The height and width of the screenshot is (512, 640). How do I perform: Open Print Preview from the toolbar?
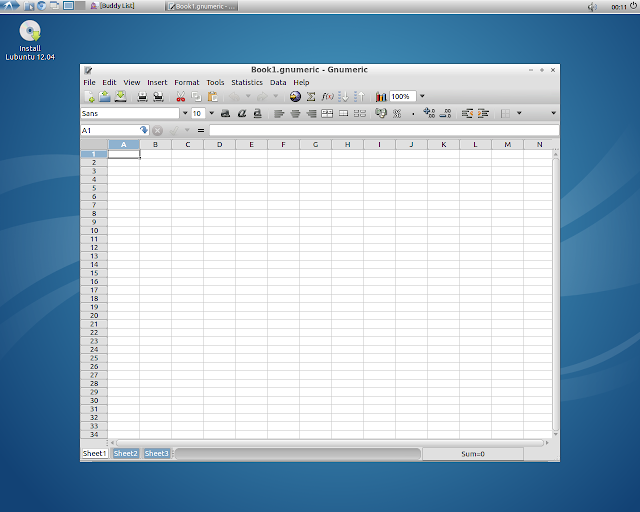coord(158,97)
